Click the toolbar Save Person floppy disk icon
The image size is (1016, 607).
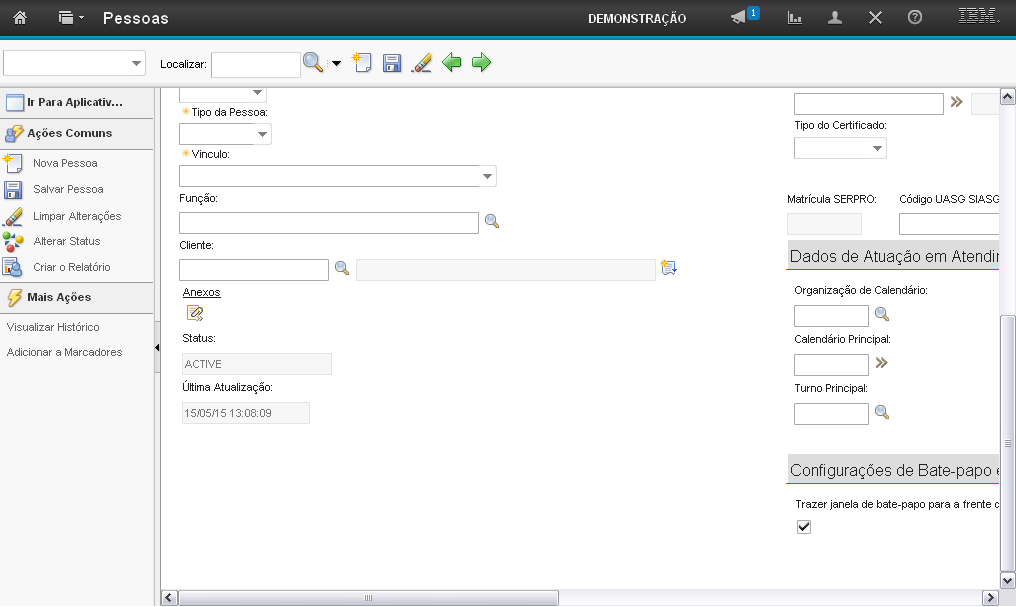392,63
